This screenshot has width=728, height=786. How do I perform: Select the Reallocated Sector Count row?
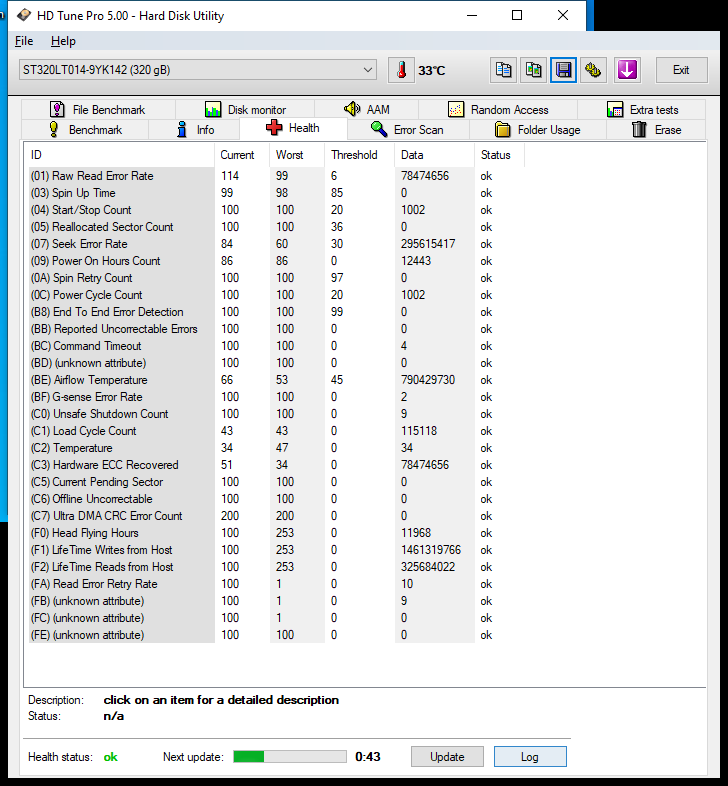pos(277,227)
